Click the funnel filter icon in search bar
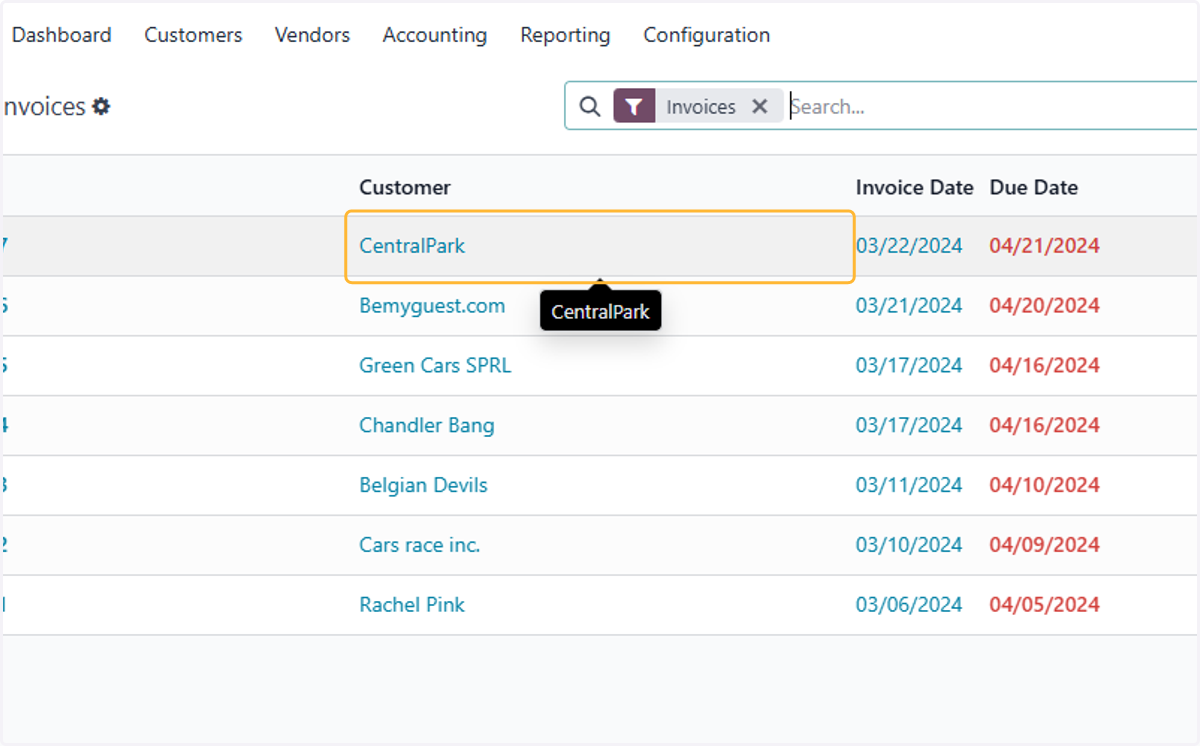Screen dimensions: 1200x746 (x=634, y=106)
